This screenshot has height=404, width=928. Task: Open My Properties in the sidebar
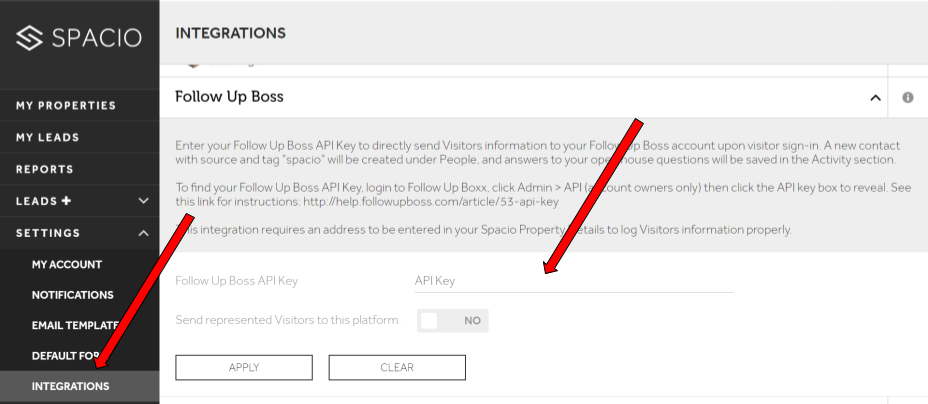pos(79,105)
